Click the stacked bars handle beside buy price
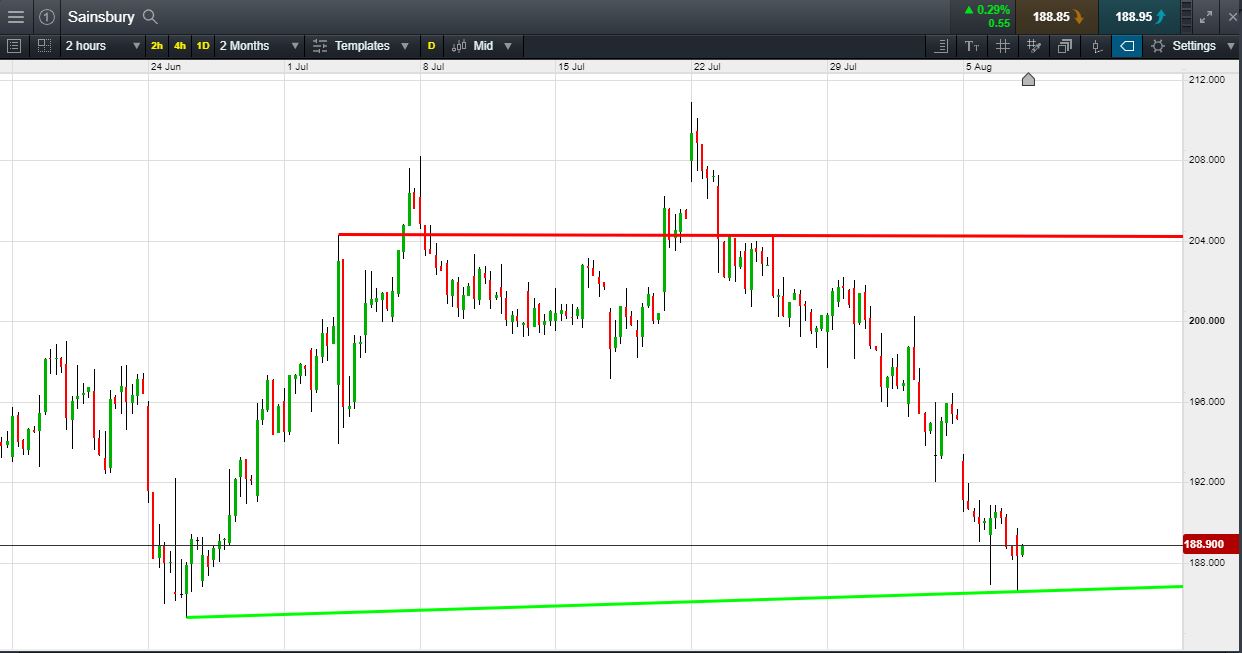This screenshot has height=653, width=1242. 1186,16
